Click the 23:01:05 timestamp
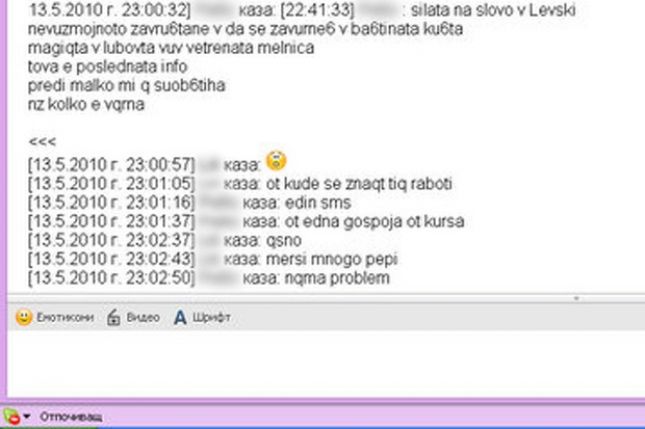Image resolution: width=645 pixels, height=429 pixels. [111, 184]
